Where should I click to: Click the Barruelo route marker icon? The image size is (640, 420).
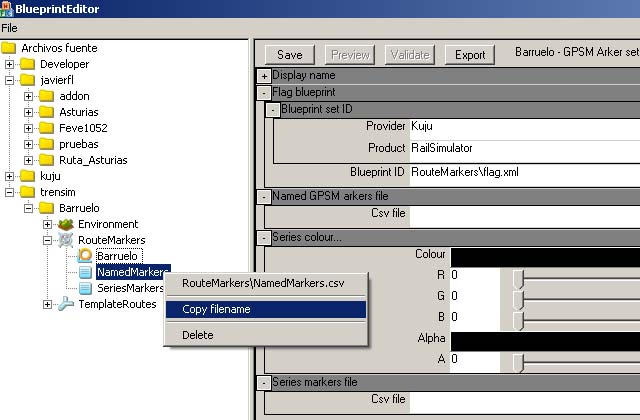(x=85, y=256)
